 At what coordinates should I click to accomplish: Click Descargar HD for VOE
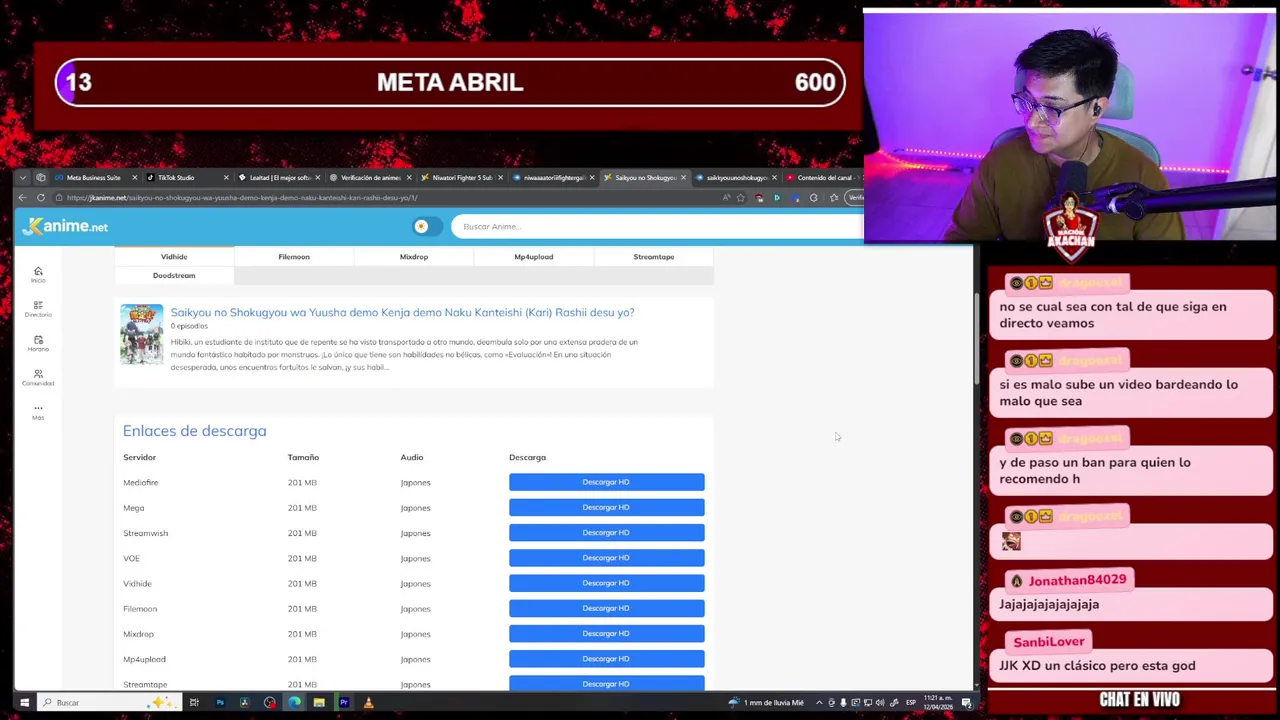(606, 558)
